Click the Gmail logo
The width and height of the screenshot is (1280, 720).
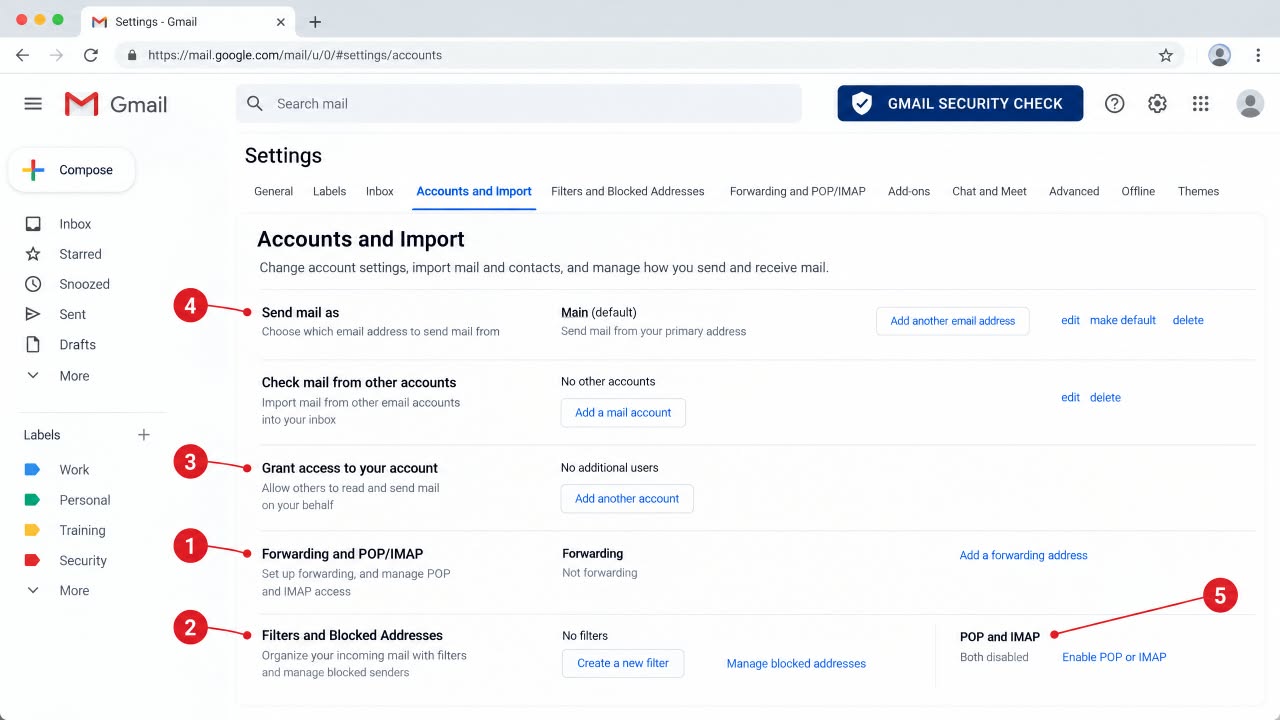(116, 104)
